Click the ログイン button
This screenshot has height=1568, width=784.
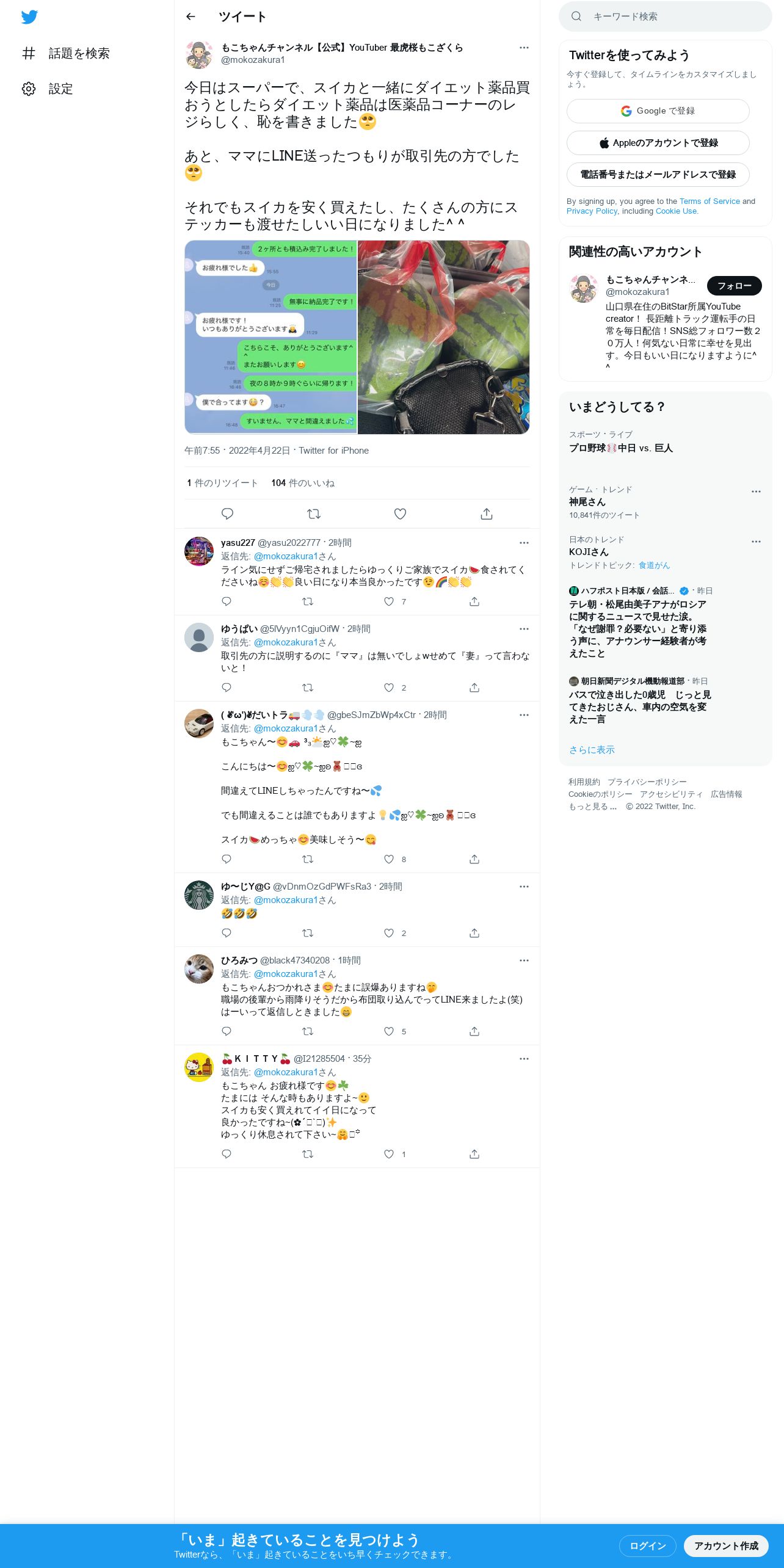click(x=647, y=1545)
